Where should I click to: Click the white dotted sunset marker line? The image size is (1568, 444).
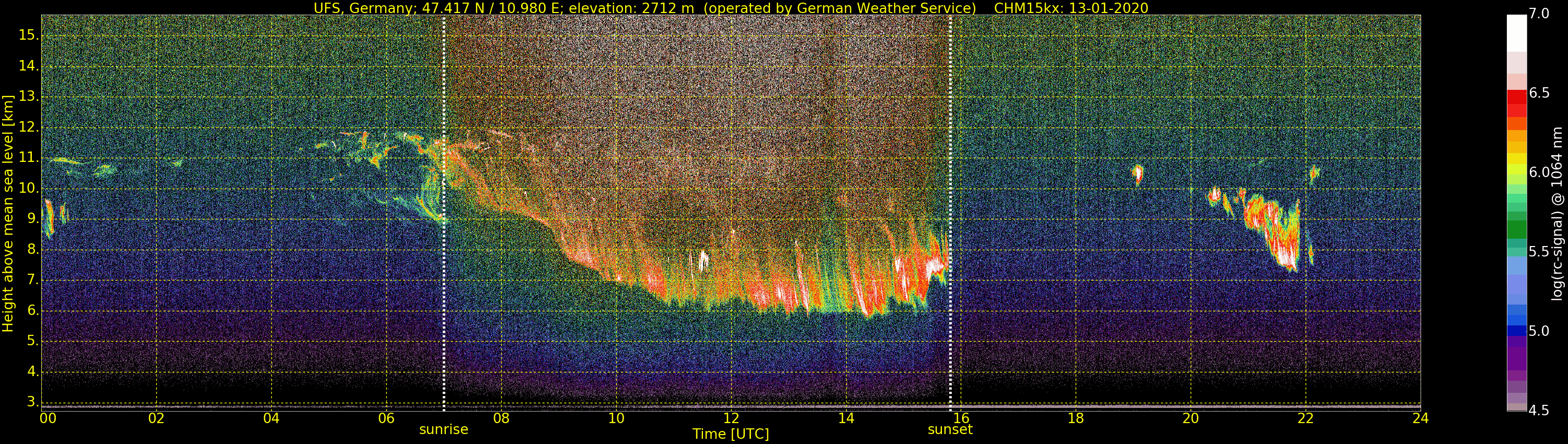(x=950, y=213)
